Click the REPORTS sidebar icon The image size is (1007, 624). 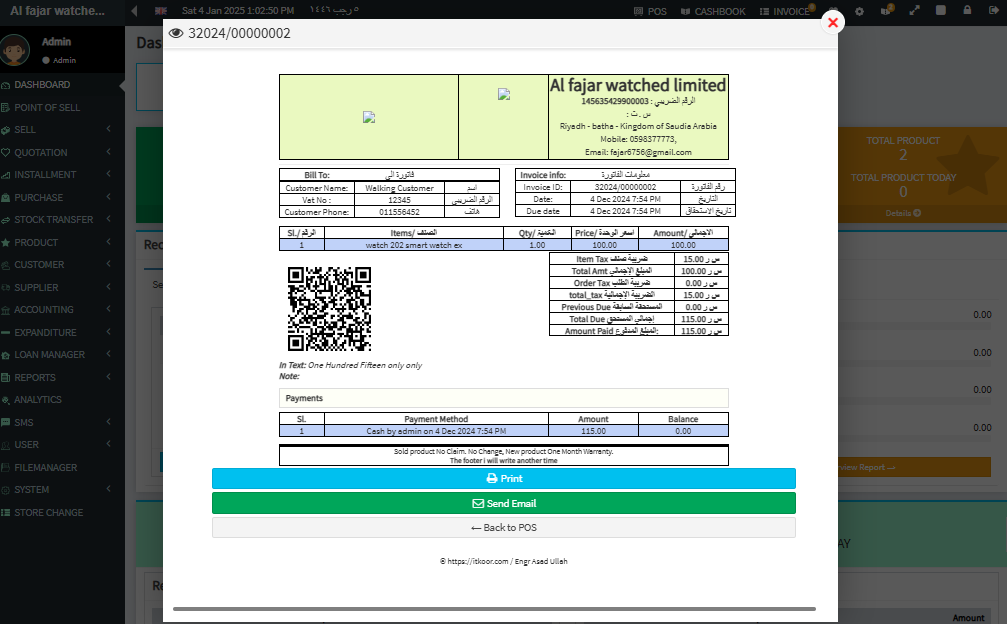[6, 377]
